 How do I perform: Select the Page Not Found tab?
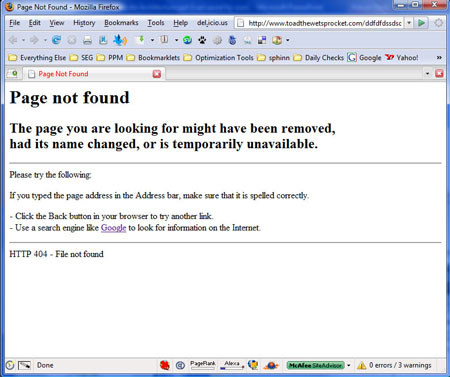pos(95,74)
